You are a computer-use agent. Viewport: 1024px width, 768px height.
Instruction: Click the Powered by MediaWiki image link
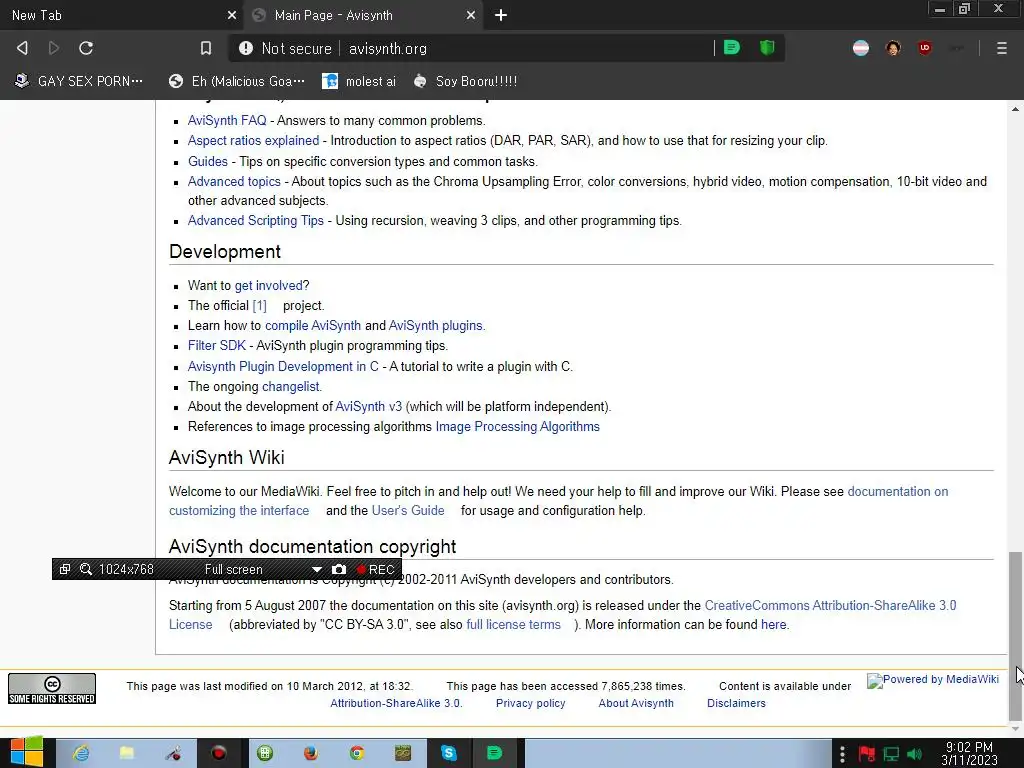tap(933, 680)
